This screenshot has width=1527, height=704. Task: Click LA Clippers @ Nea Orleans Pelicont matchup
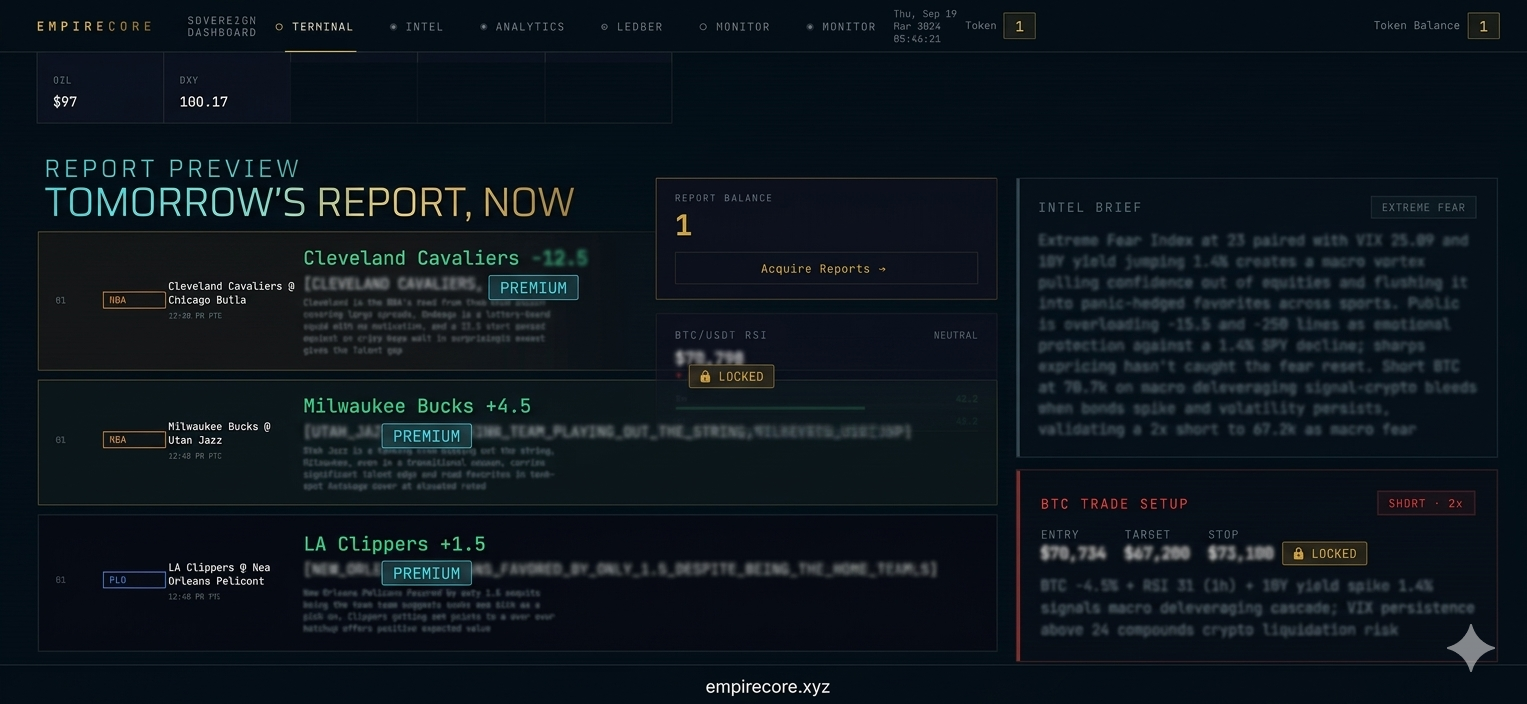pyautogui.click(x=219, y=574)
